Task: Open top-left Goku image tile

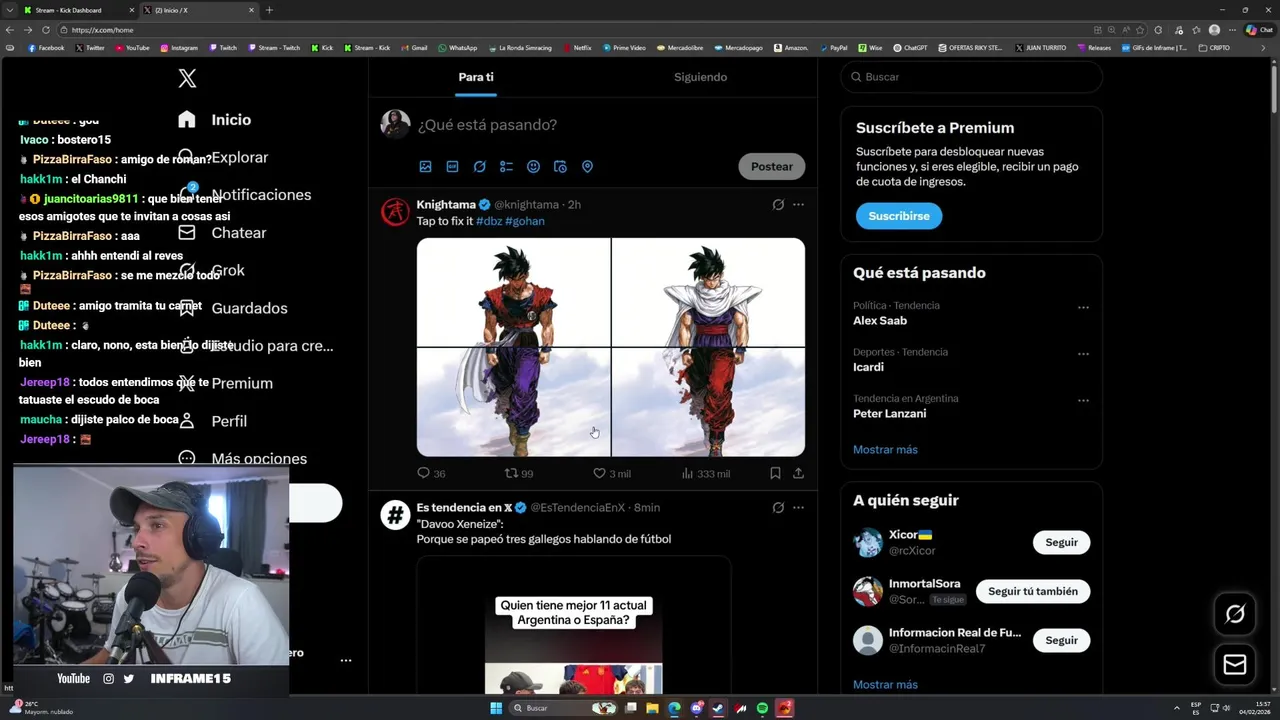Action: [x=513, y=292]
